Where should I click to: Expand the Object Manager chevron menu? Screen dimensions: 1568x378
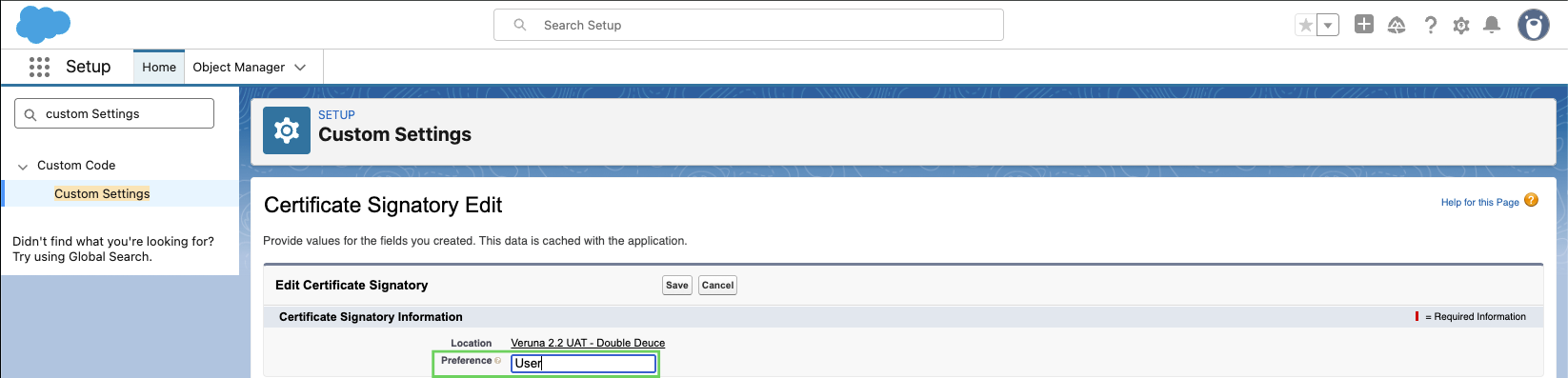point(300,68)
